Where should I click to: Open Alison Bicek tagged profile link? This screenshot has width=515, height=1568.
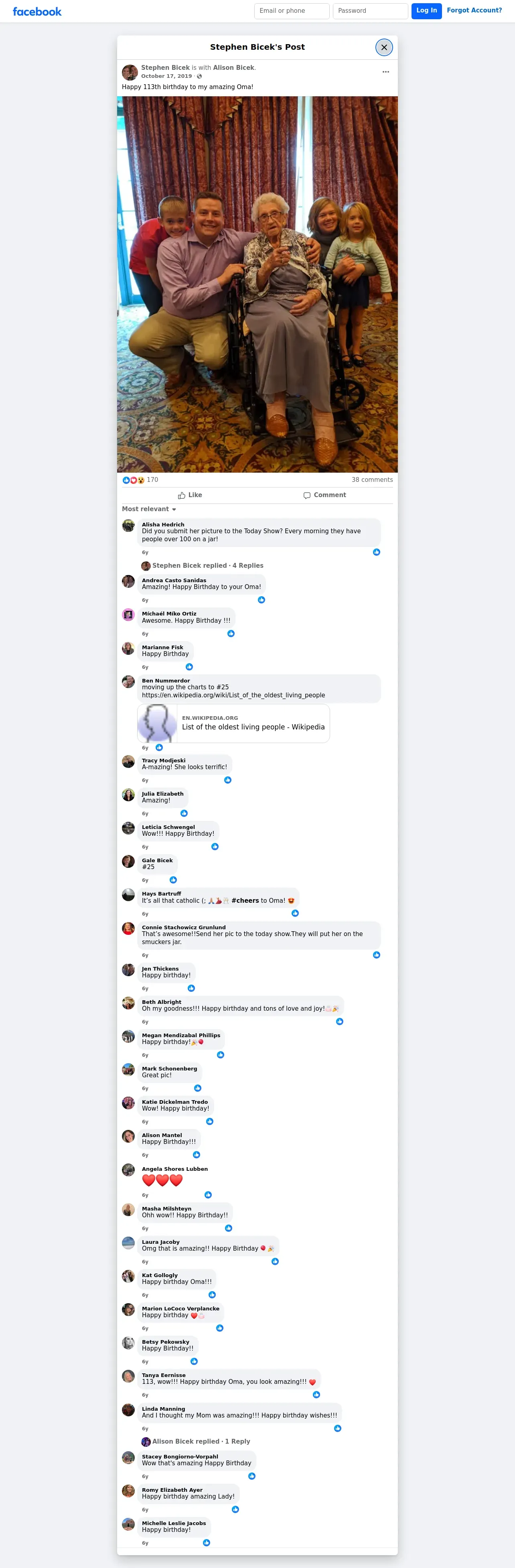(x=234, y=68)
